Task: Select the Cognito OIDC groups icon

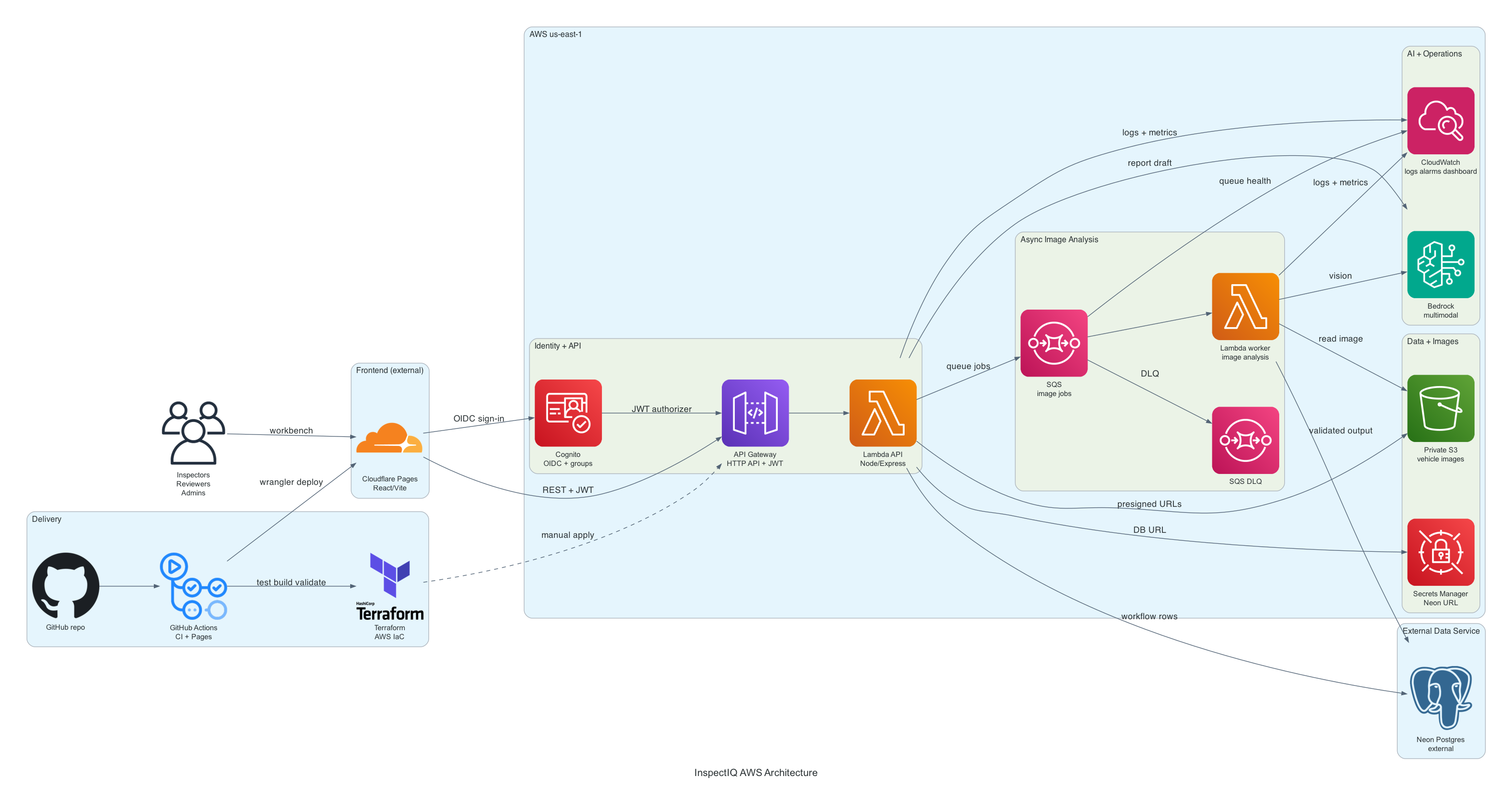Action: (x=568, y=412)
